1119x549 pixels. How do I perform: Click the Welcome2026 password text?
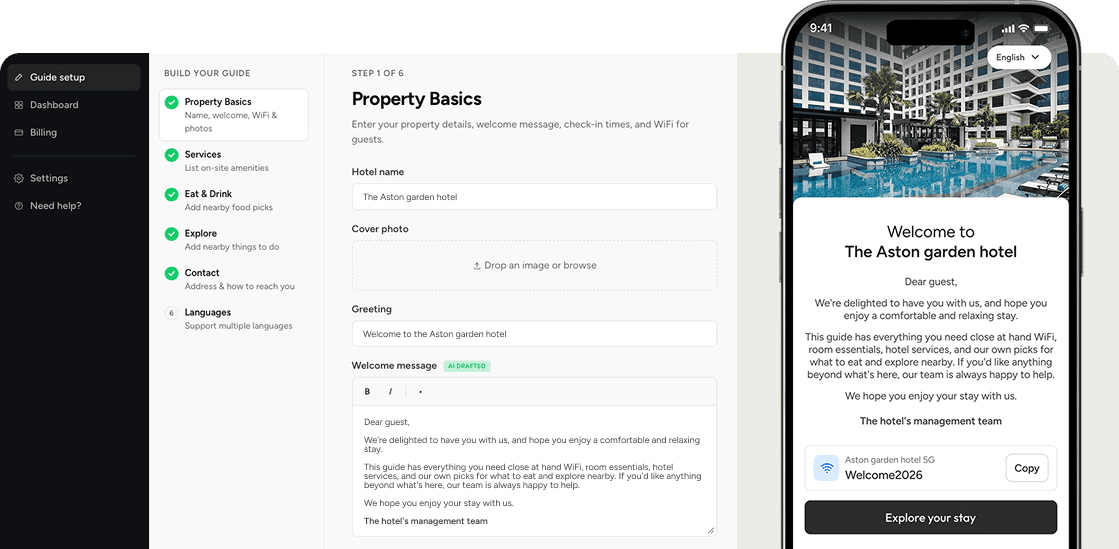(x=883, y=475)
